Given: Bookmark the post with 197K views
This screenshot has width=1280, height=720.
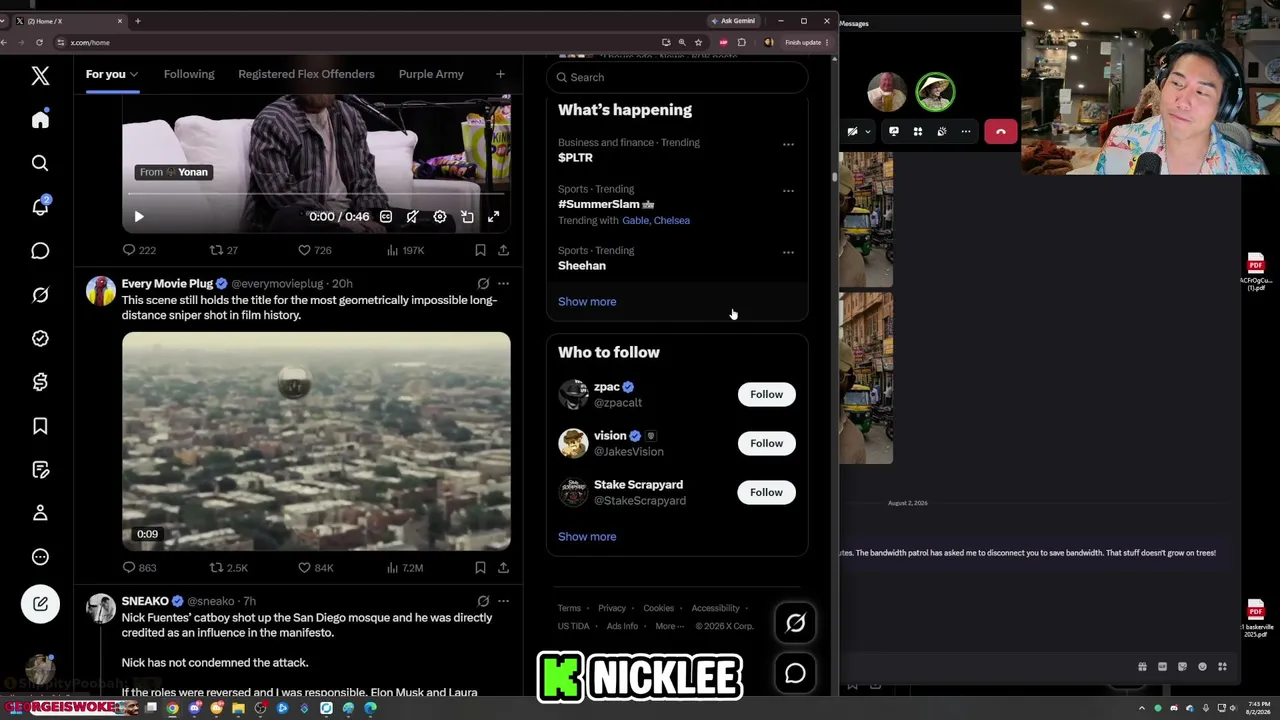Looking at the screenshot, I should 480,250.
